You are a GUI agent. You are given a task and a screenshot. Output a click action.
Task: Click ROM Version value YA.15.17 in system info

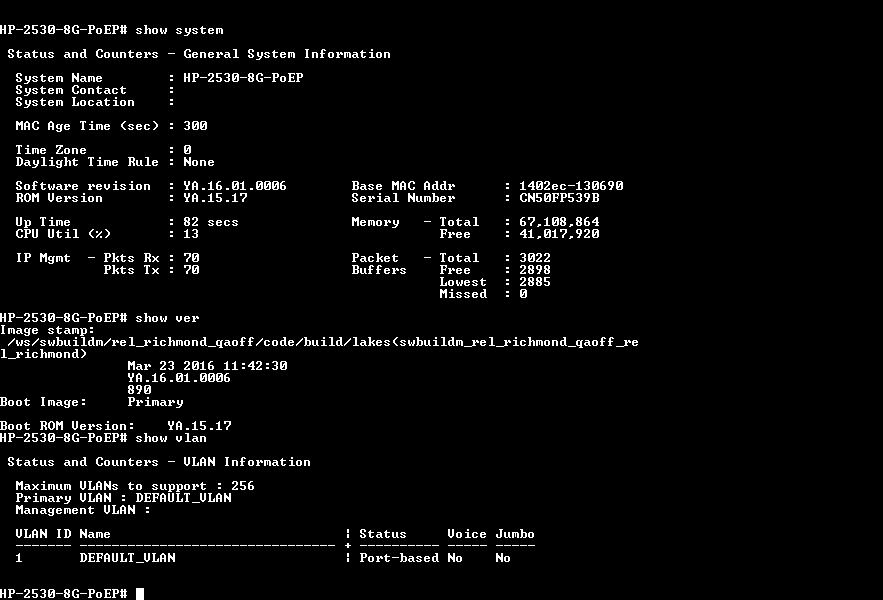click(215, 198)
